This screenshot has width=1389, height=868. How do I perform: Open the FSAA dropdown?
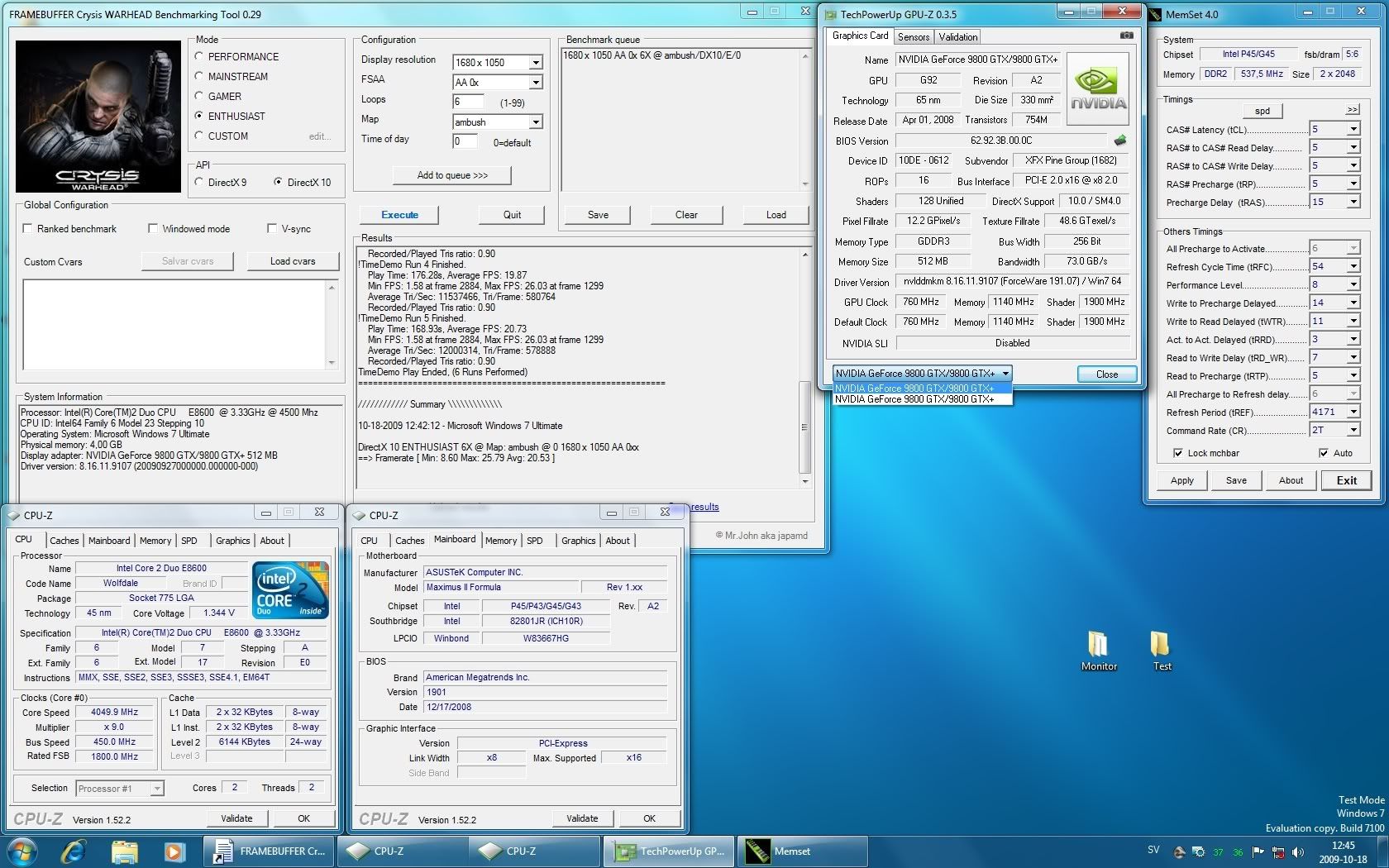536,83
